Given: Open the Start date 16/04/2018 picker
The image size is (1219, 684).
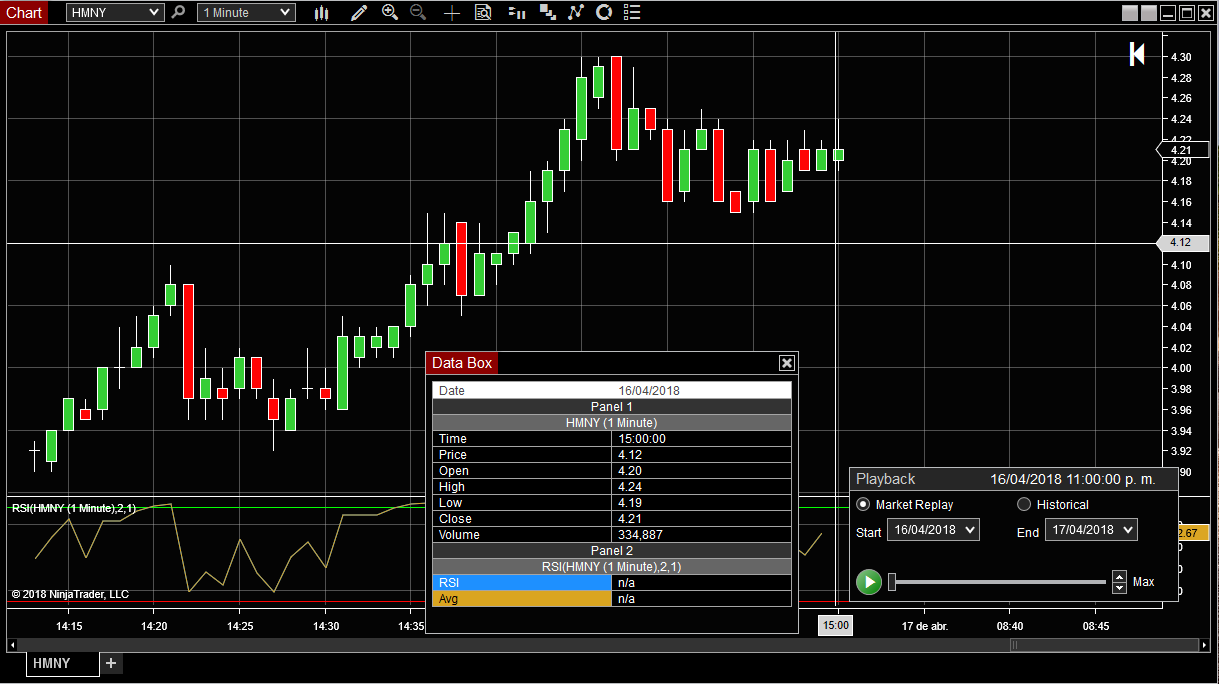Looking at the screenshot, I should tap(933, 530).
